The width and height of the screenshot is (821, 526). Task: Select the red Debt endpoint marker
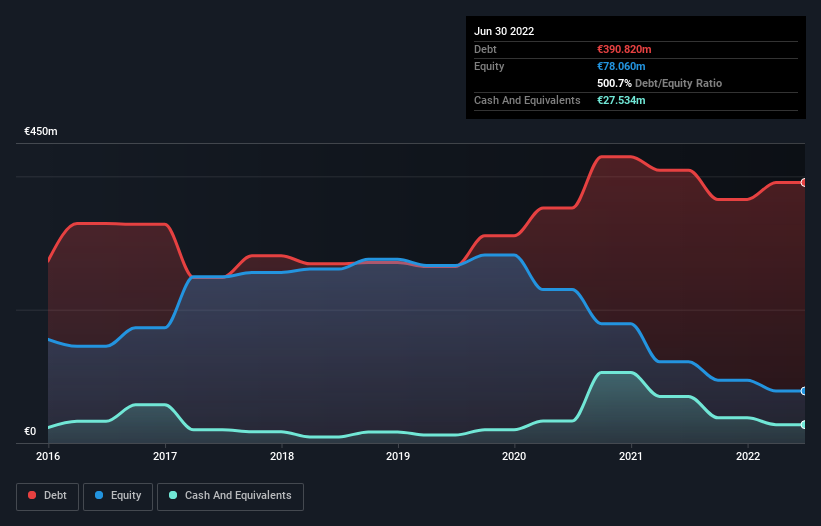[x=804, y=183]
